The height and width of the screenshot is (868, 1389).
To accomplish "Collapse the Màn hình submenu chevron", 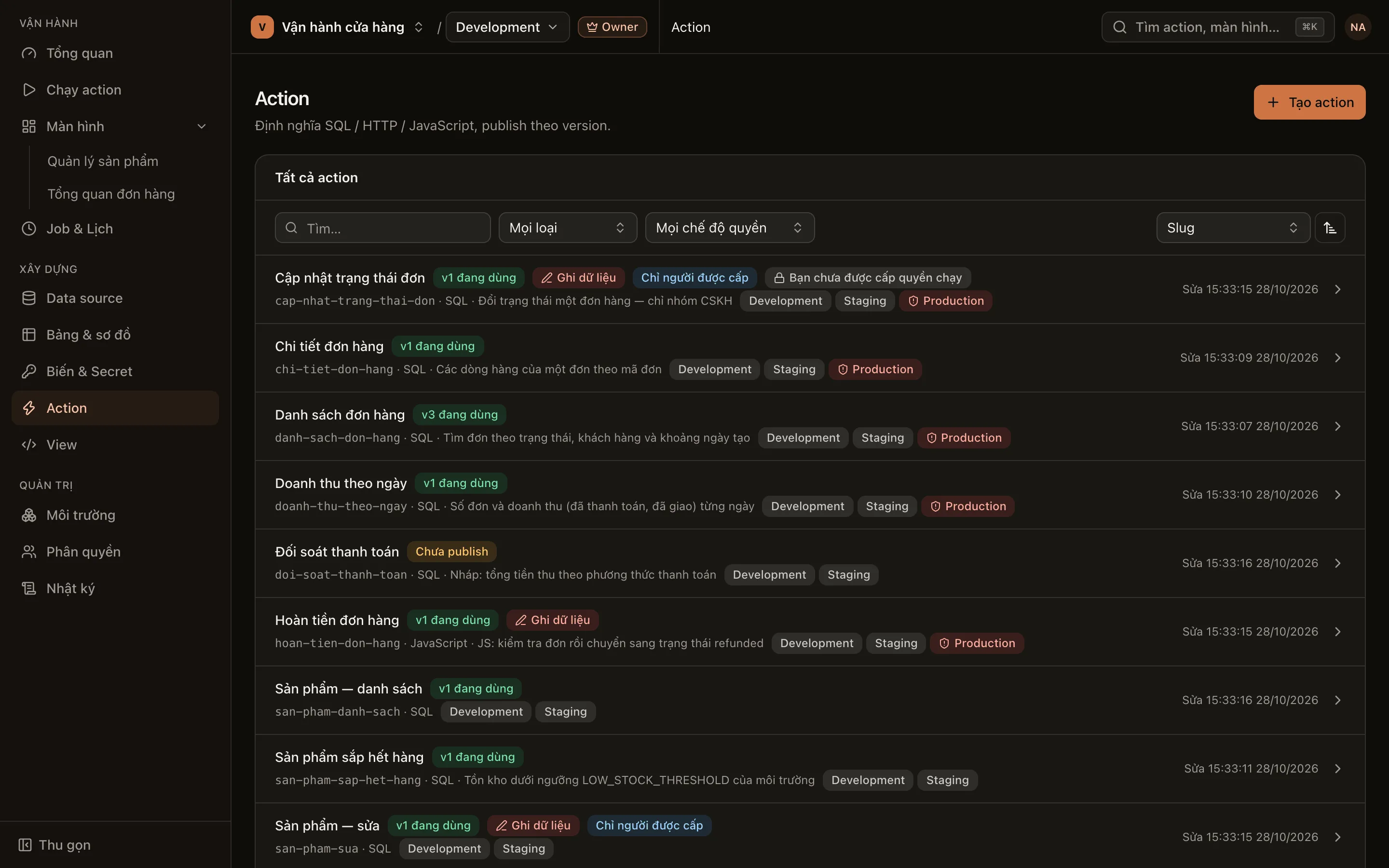I will (202, 126).
